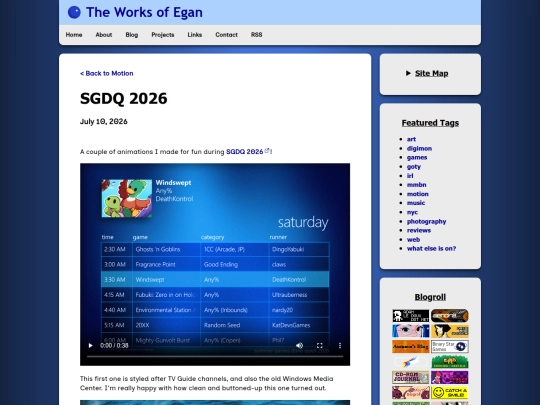Open the RSS feed link
Viewport: 540px width, 405px height.
click(257, 35)
